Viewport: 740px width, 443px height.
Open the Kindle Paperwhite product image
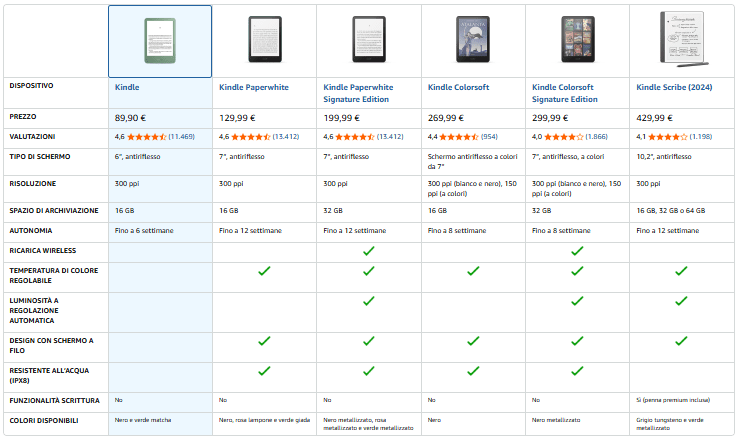(x=264, y=42)
